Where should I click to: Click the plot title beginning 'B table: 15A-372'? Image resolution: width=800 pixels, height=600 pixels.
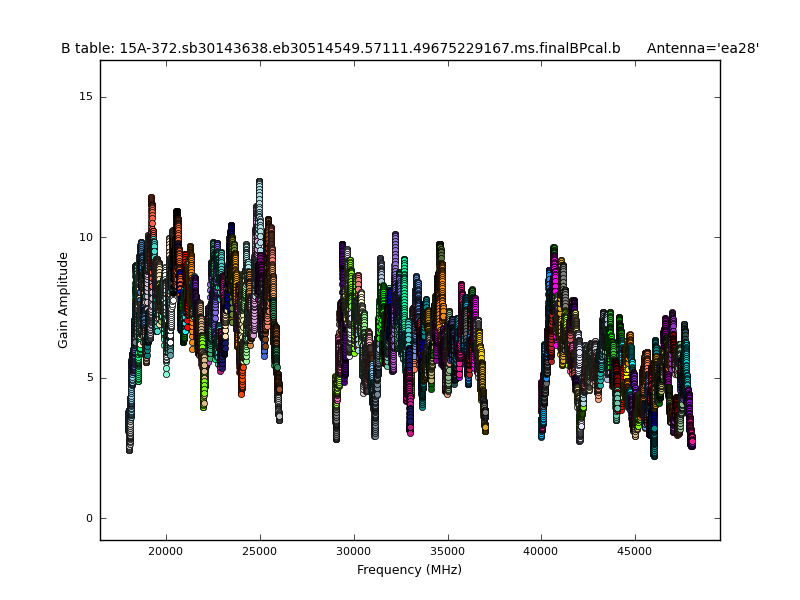tap(340, 48)
